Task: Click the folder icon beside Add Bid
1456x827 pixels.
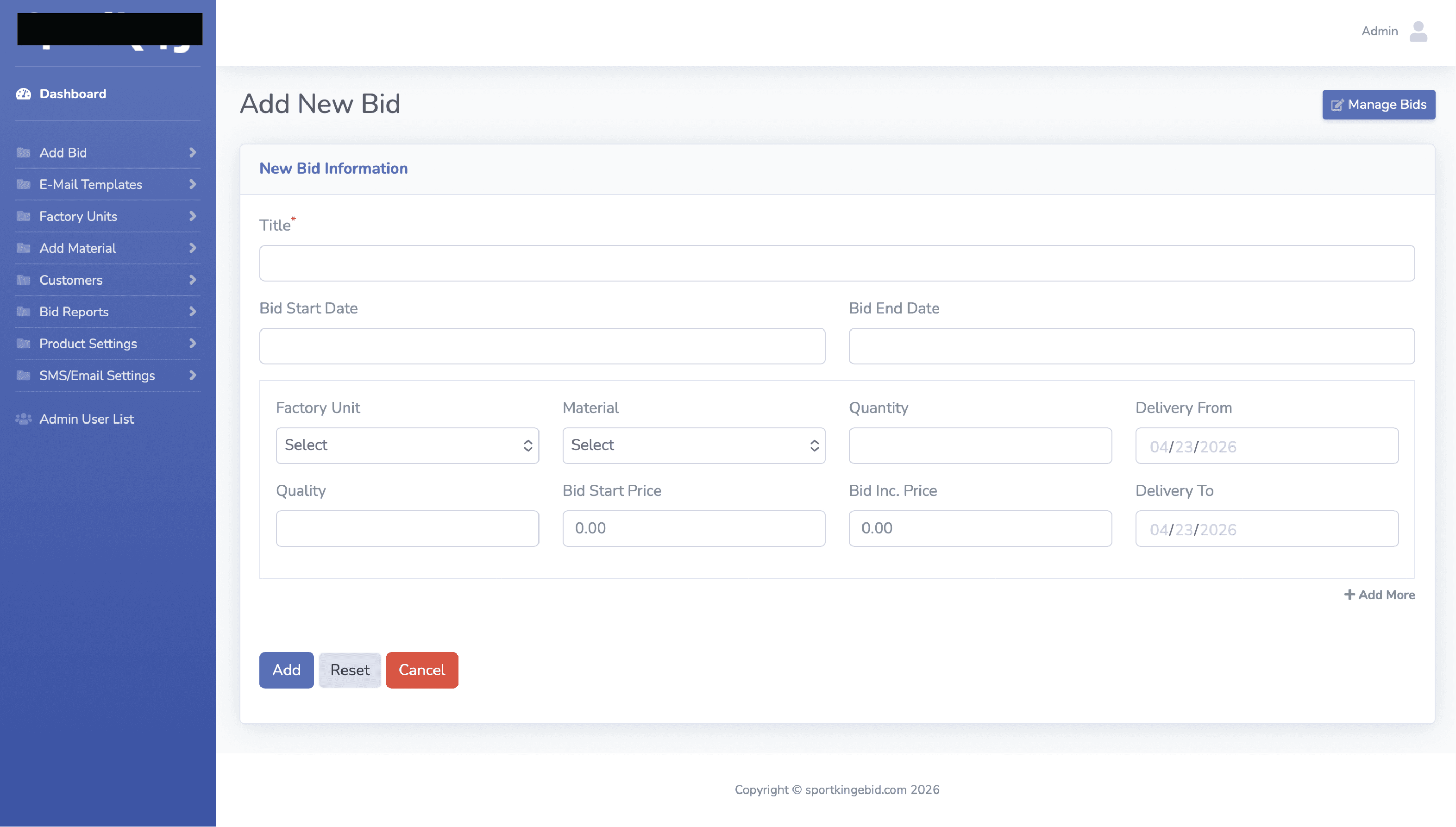Action: coord(23,152)
